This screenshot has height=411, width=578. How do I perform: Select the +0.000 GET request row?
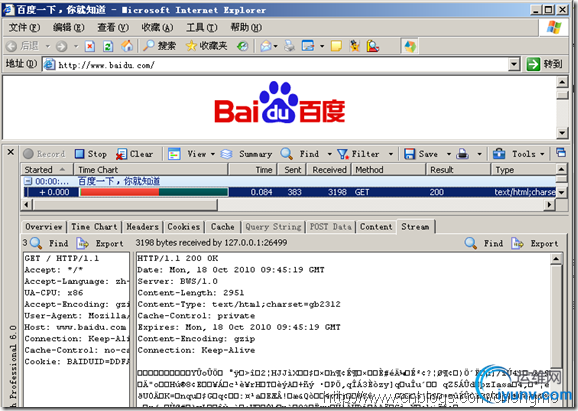click(x=290, y=192)
